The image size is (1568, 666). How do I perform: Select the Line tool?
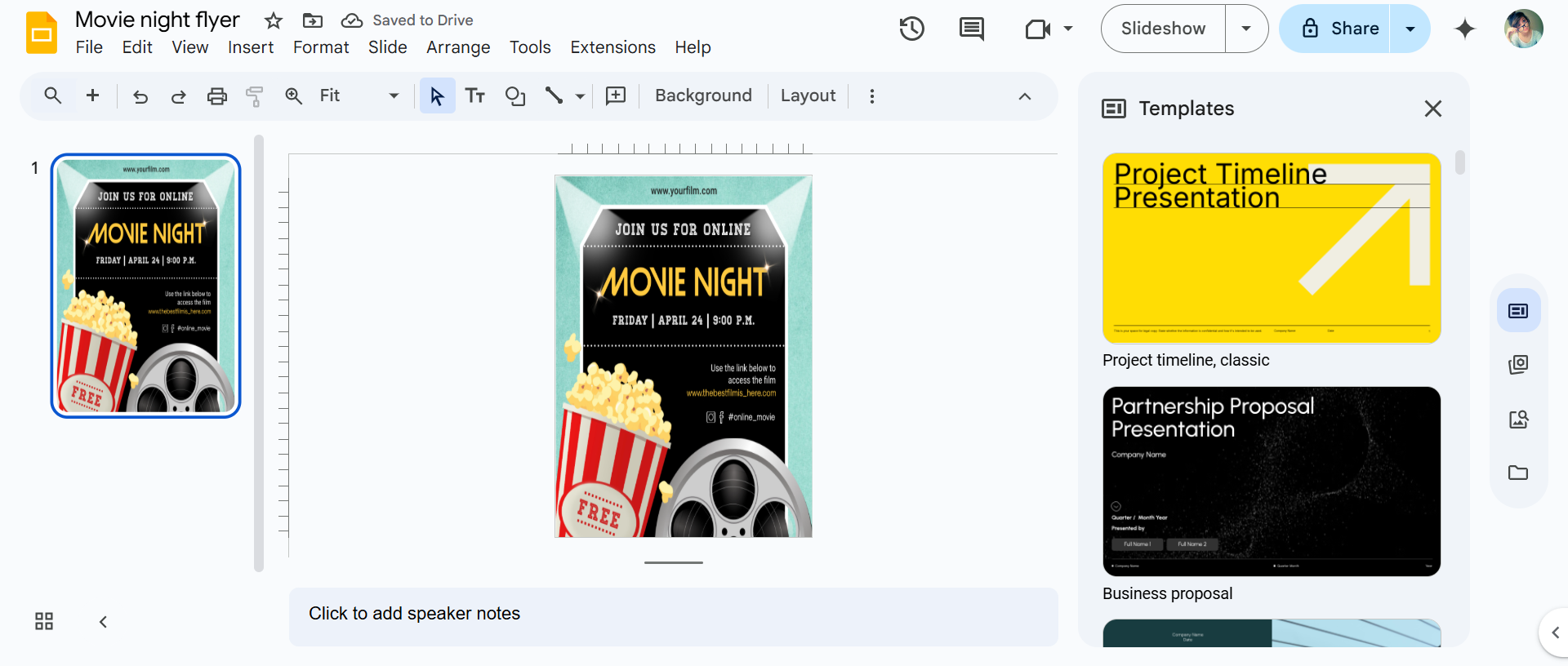pos(554,96)
